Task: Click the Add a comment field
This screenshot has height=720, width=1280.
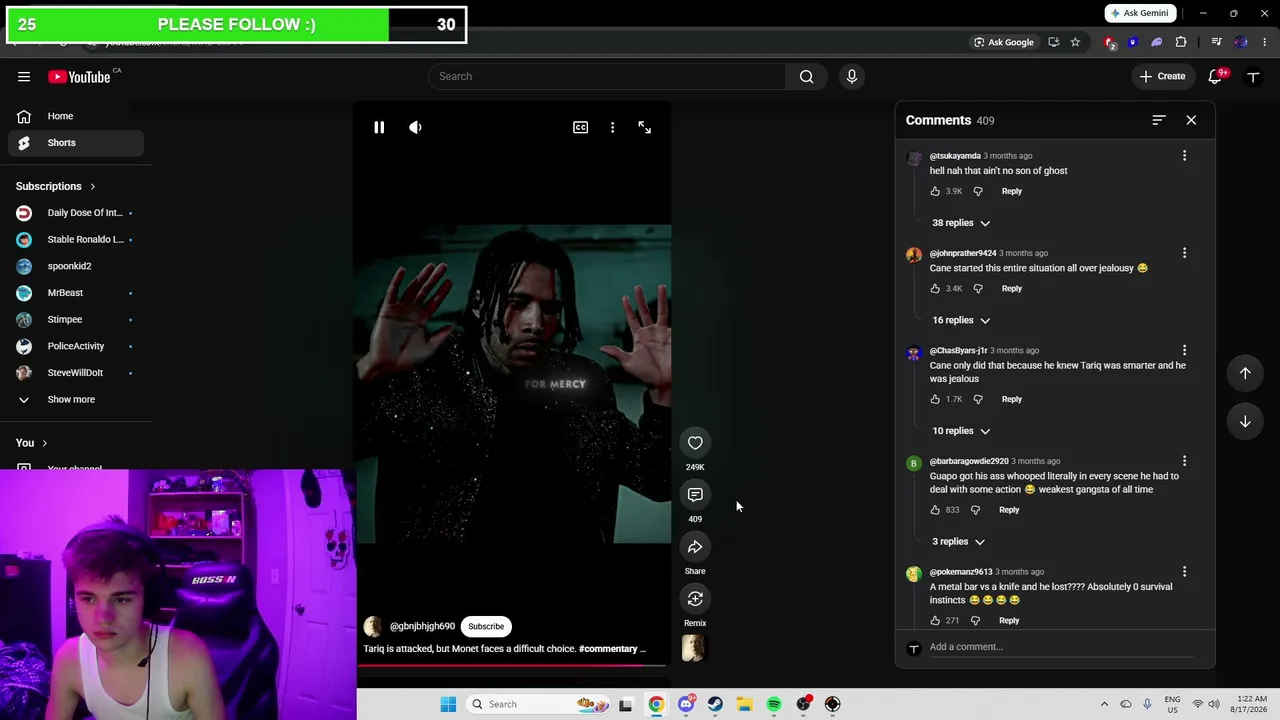Action: [1060, 647]
